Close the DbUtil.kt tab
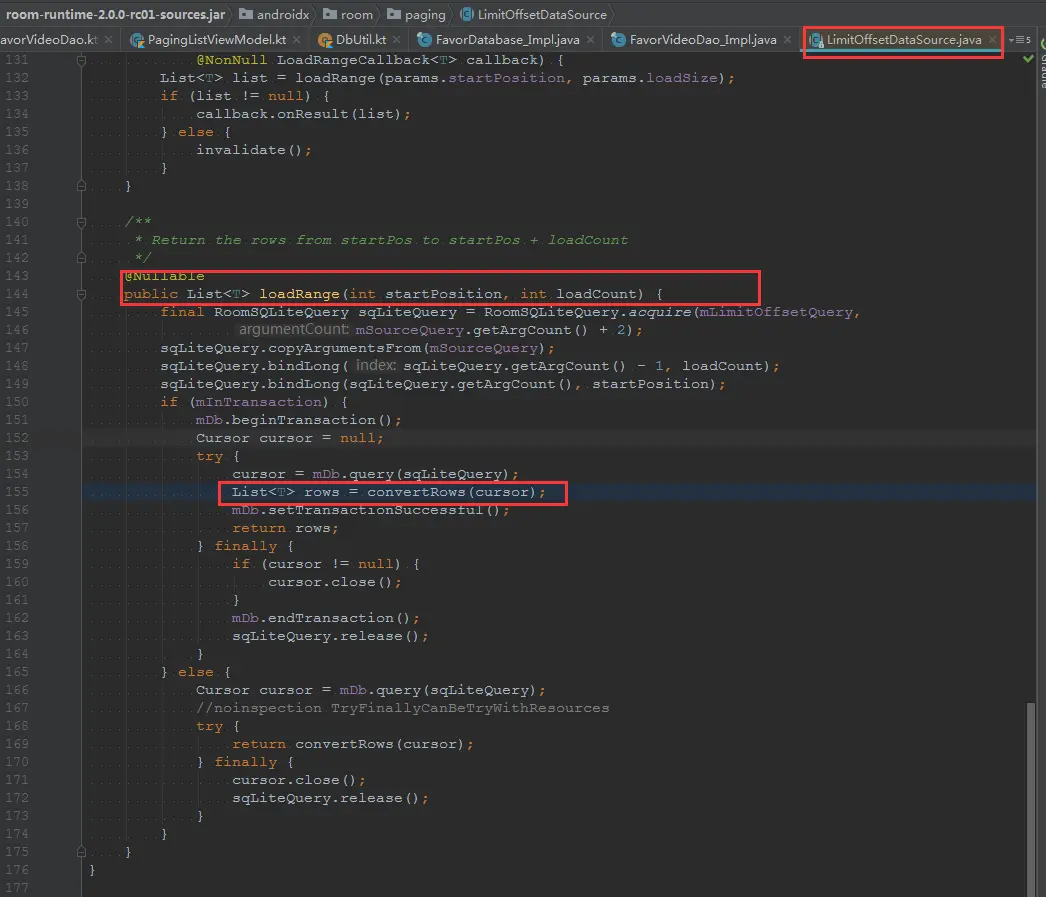Image resolution: width=1046 pixels, height=897 pixels. coord(396,40)
